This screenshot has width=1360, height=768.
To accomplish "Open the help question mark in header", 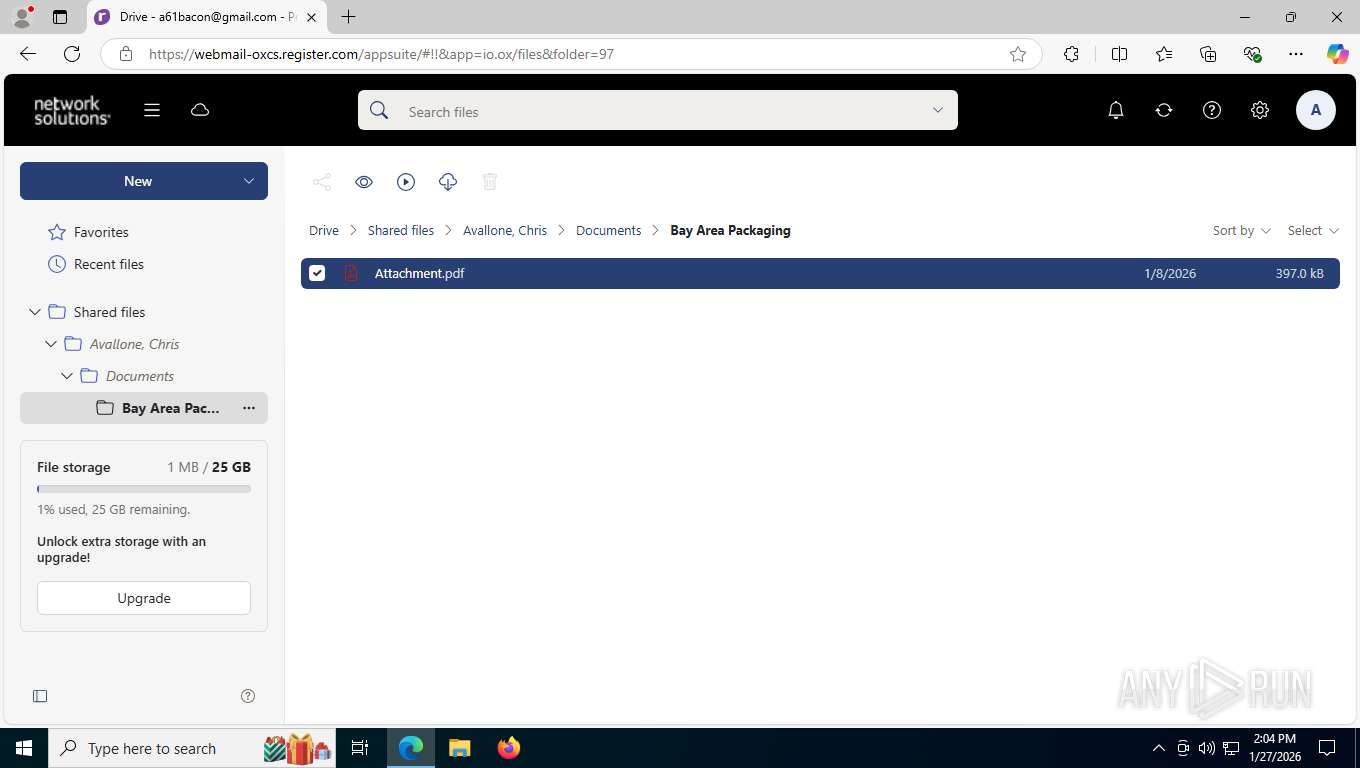I will [x=1212, y=110].
